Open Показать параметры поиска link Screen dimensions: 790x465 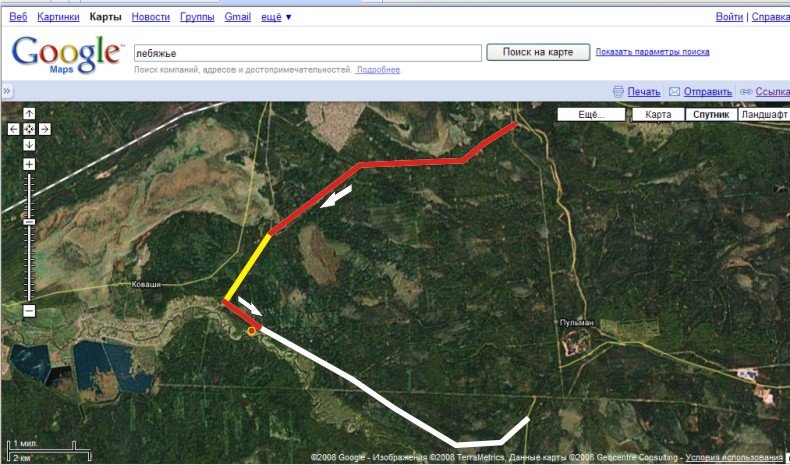coord(652,52)
